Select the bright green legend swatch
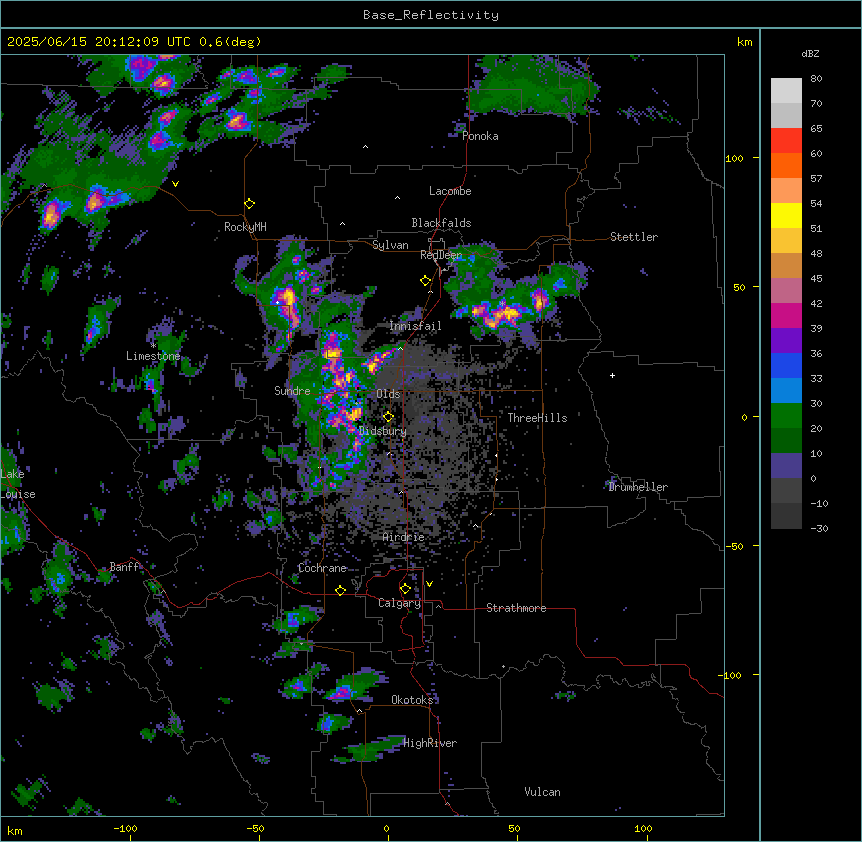The image size is (862, 842). pos(786,416)
